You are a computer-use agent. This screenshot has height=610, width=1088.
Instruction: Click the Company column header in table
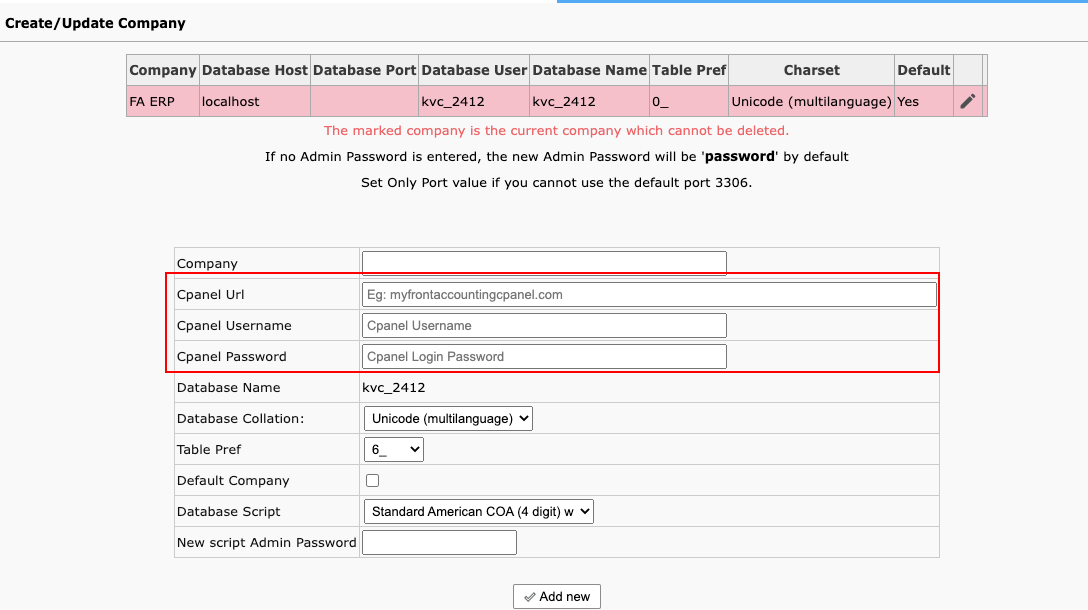coord(163,70)
